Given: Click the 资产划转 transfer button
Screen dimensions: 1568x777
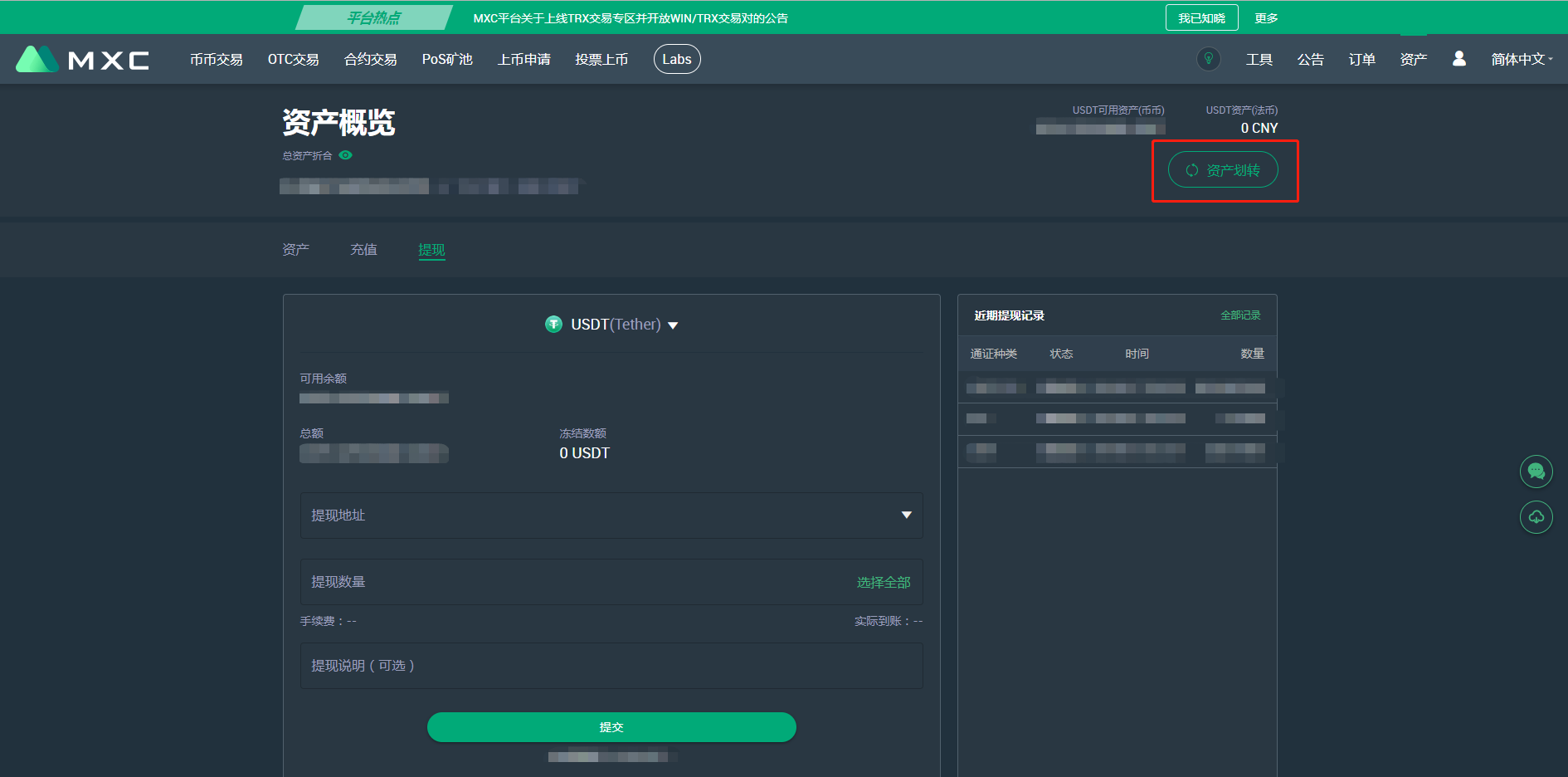Looking at the screenshot, I should click(x=1223, y=170).
